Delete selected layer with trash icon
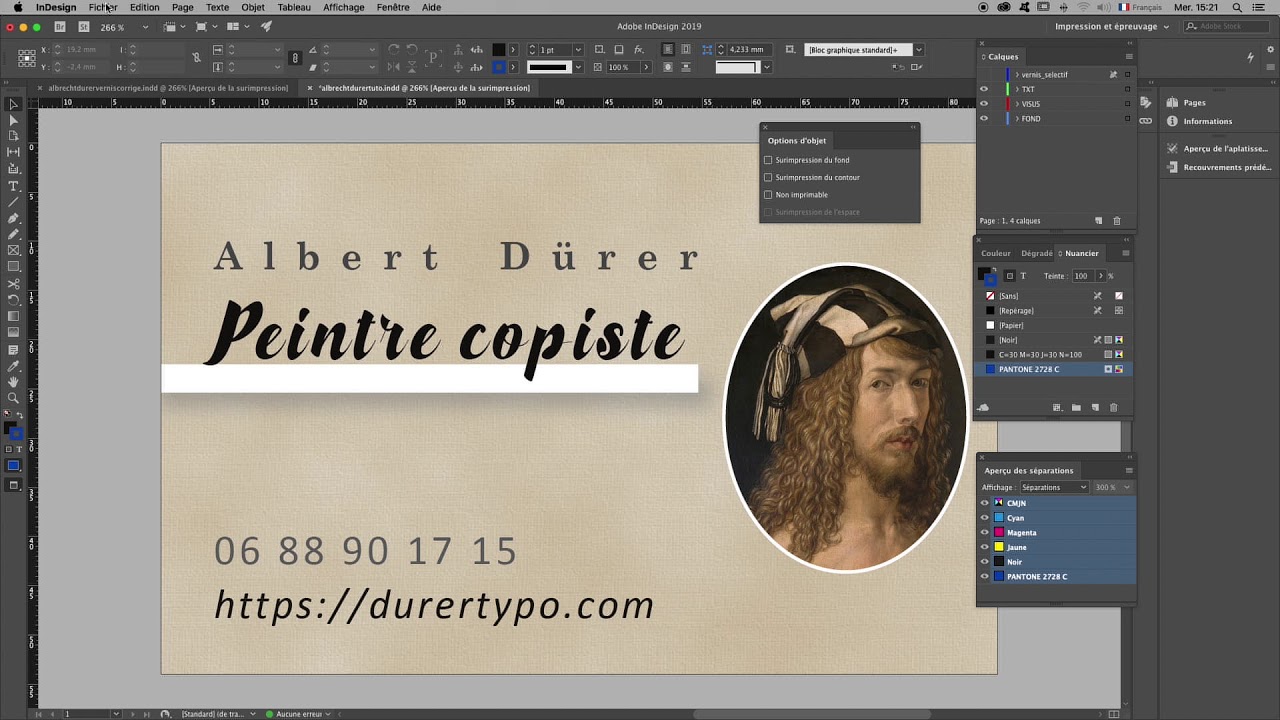Screen dimensions: 1280x720 tap(1117, 221)
